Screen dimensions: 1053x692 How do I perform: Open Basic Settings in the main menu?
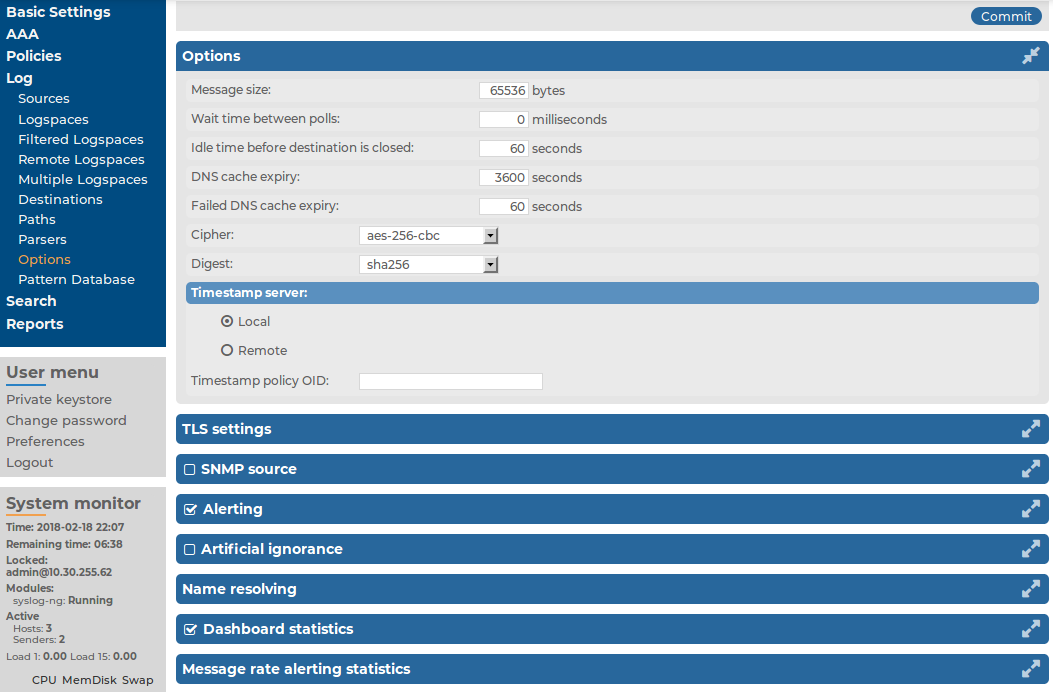58,12
